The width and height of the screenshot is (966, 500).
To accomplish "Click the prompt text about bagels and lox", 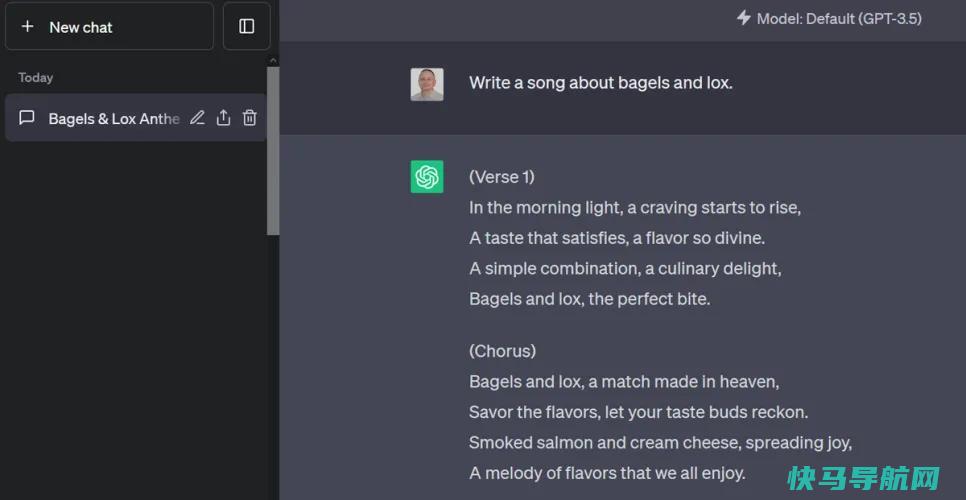I will 601,83.
